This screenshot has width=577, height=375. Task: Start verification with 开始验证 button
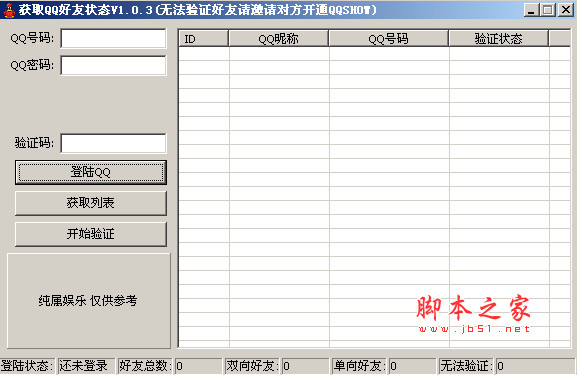click(91, 234)
